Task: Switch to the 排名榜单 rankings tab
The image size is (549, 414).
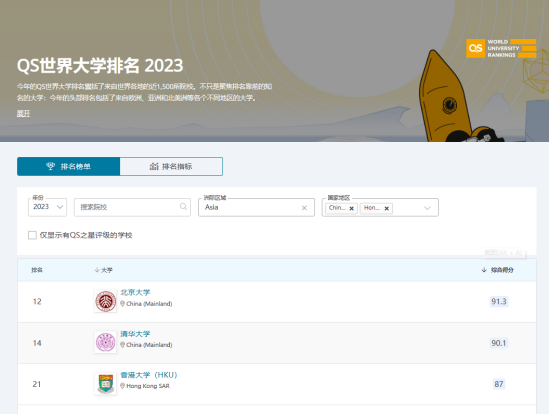Action: tap(69, 166)
